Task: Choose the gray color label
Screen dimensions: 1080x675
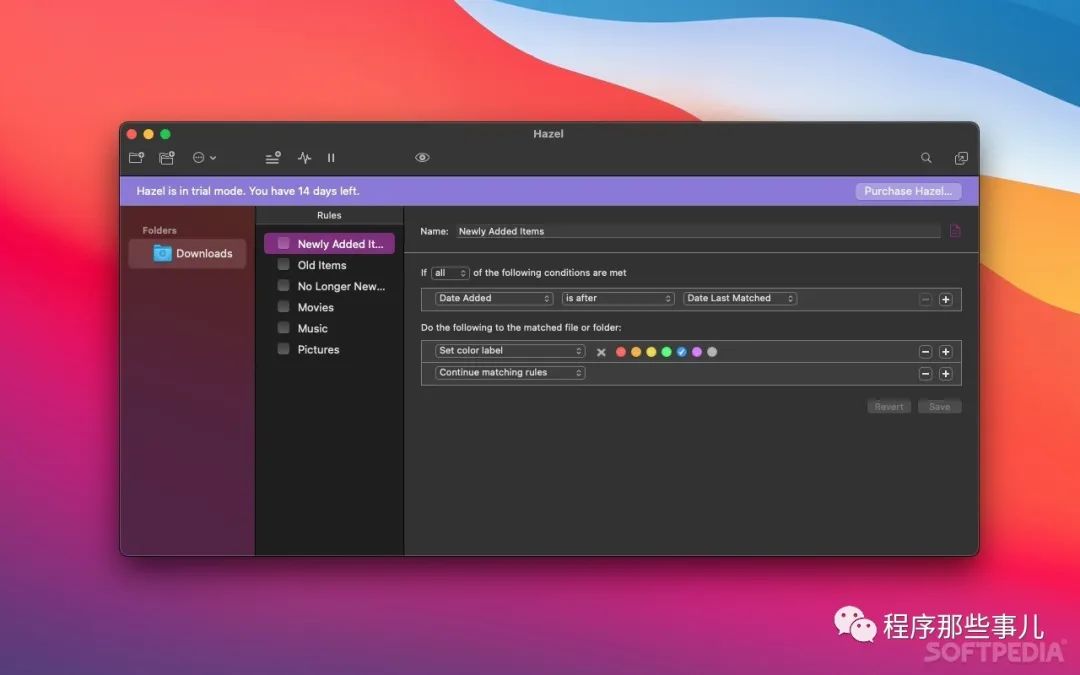Action: tap(712, 352)
